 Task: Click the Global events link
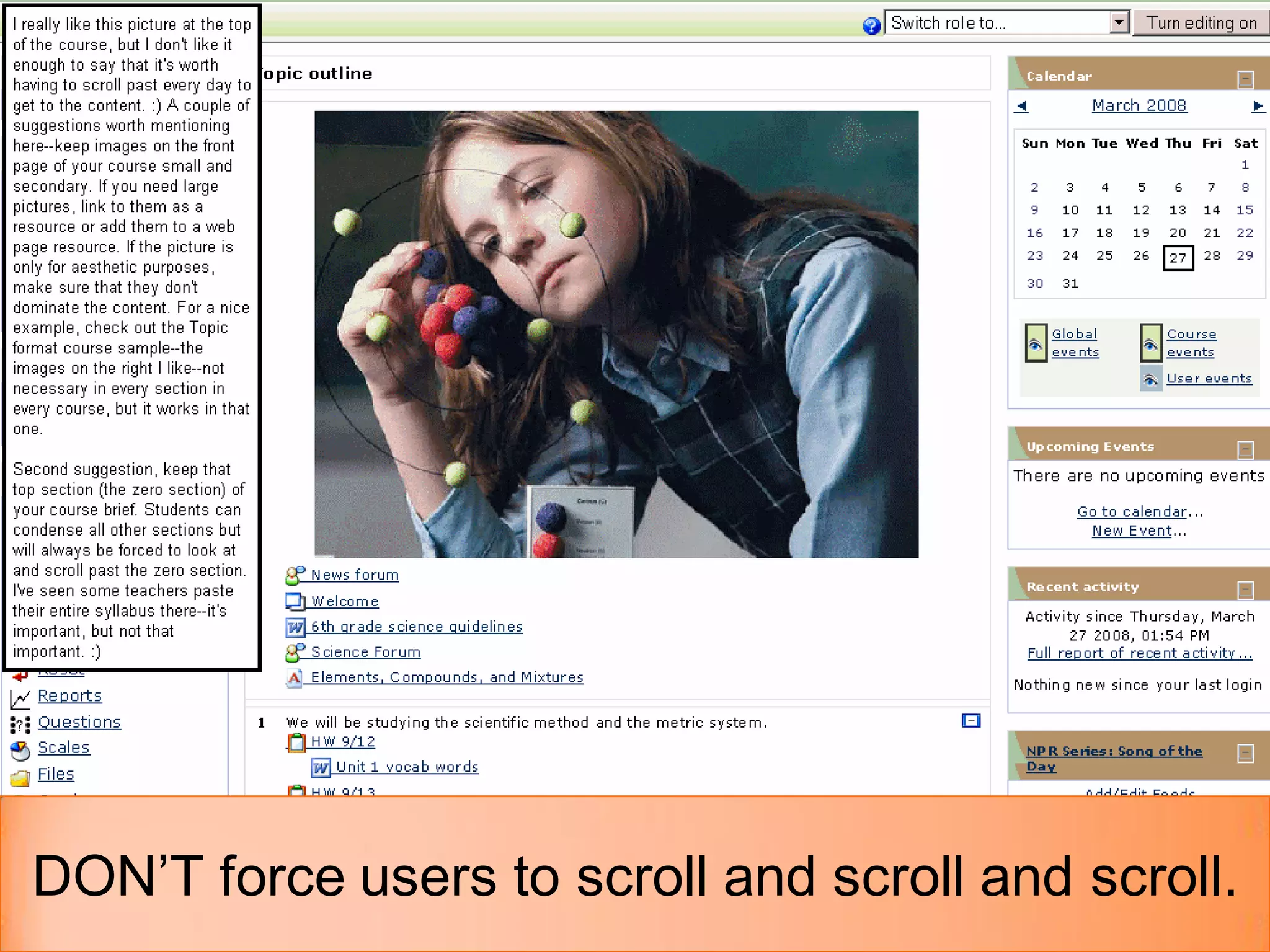1075,343
